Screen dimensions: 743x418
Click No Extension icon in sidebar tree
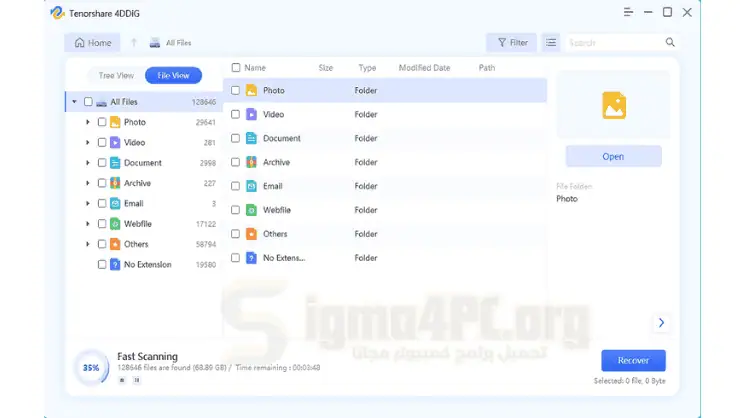coord(115,264)
